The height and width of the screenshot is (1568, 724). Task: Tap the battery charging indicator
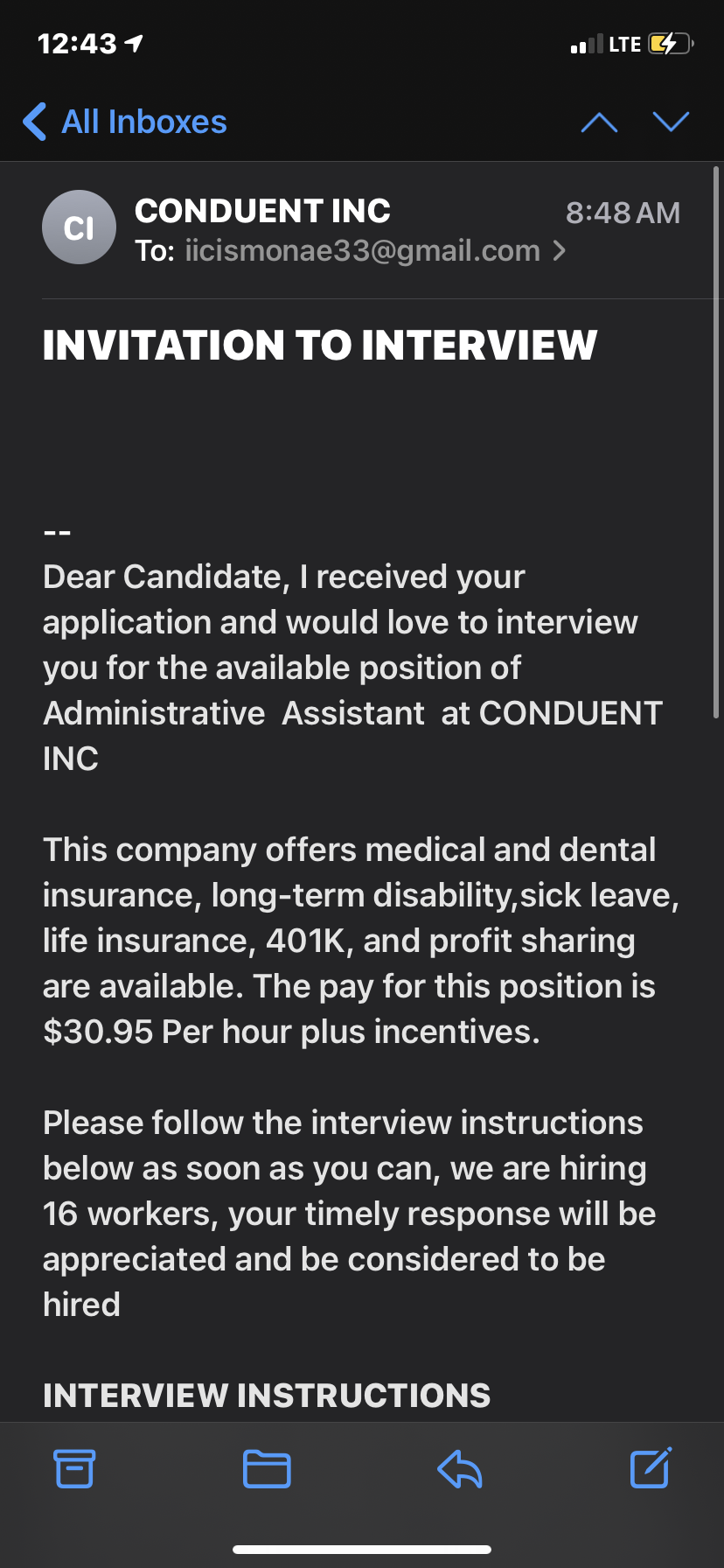pyautogui.click(x=671, y=44)
